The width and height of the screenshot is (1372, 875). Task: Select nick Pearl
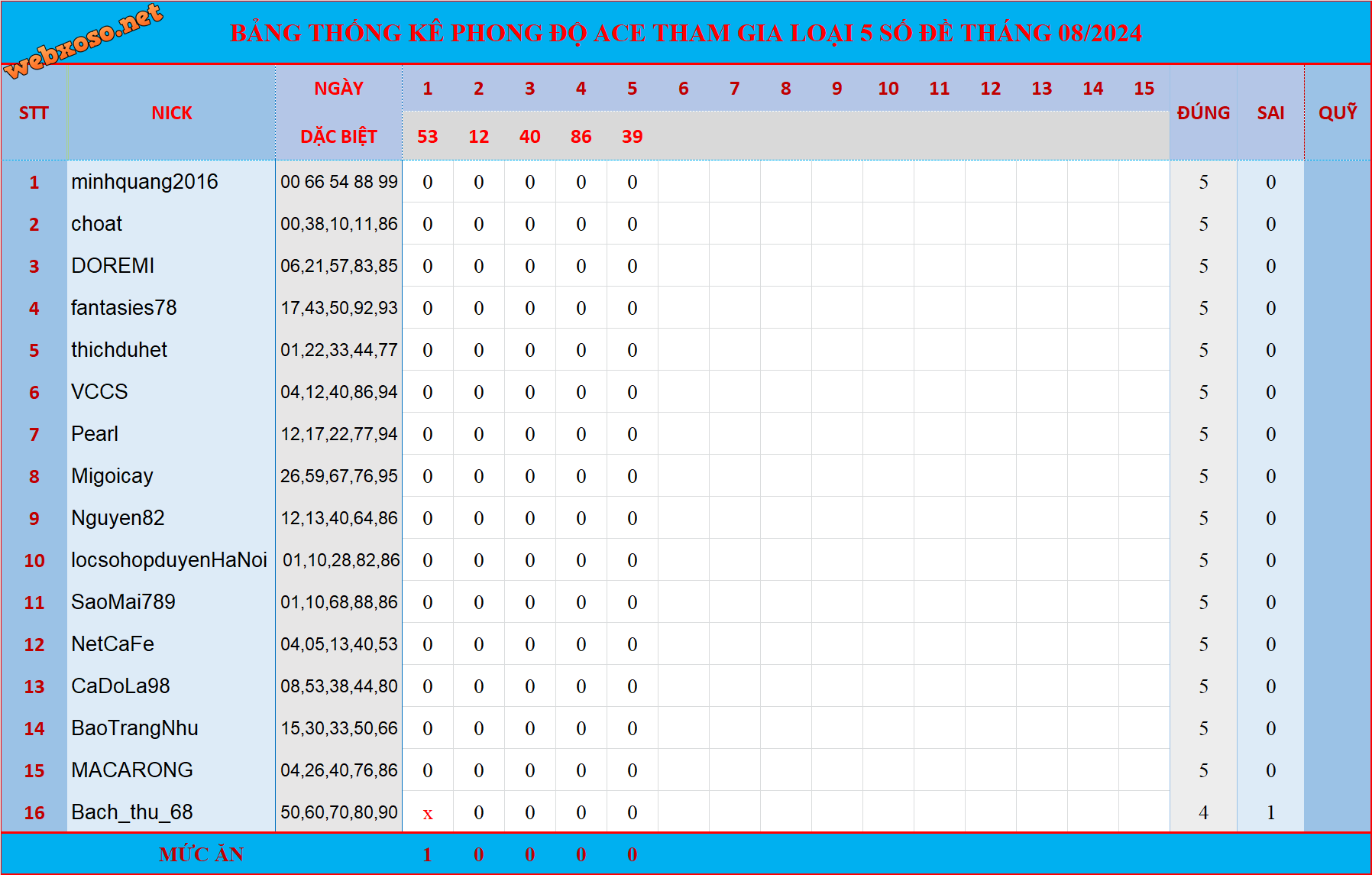[95, 434]
